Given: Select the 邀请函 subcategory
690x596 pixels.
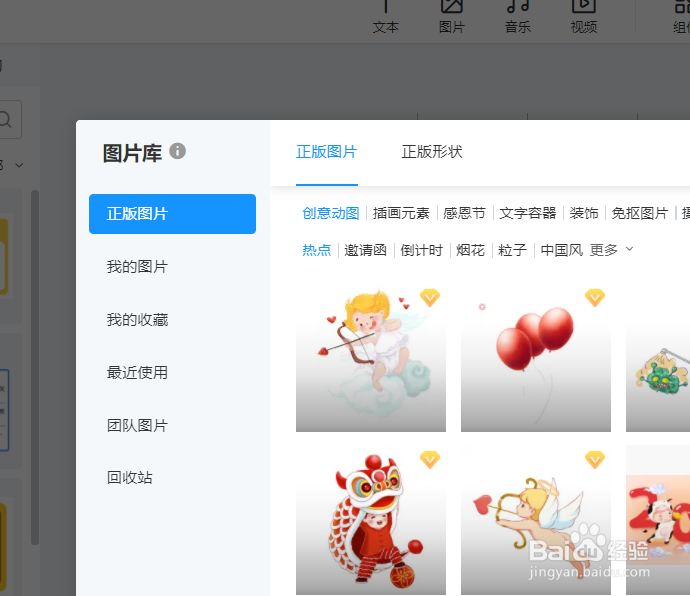Looking at the screenshot, I should coord(365,250).
